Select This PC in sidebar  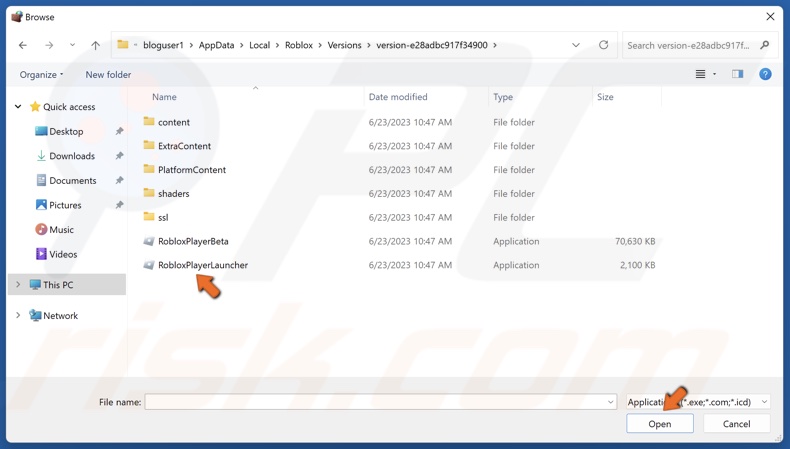[x=57, y=285]
